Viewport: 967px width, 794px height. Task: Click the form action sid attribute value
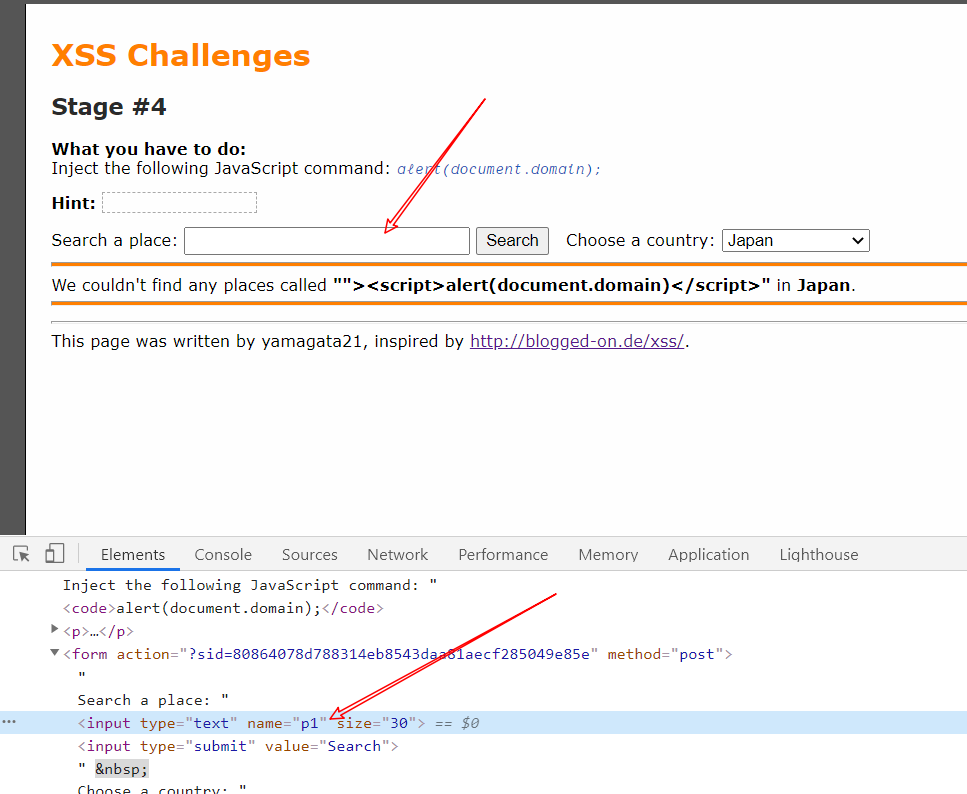pyautogui.click(x=389, y=654)
